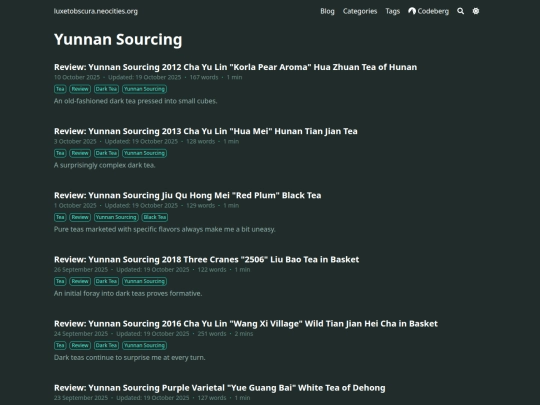Go to luxetobscura.neocities.org home link

point(96,11)
